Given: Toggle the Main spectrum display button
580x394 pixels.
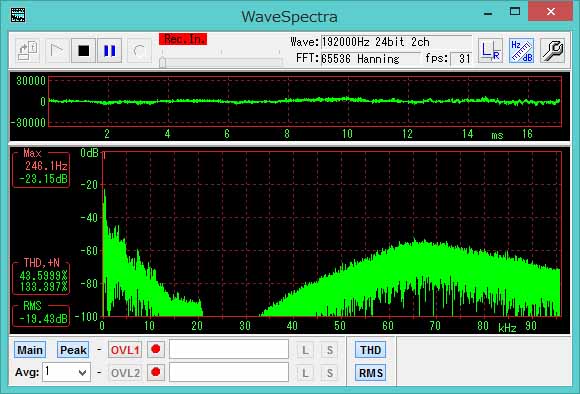Looking at the screenshot, I should (x=30, y=350).
